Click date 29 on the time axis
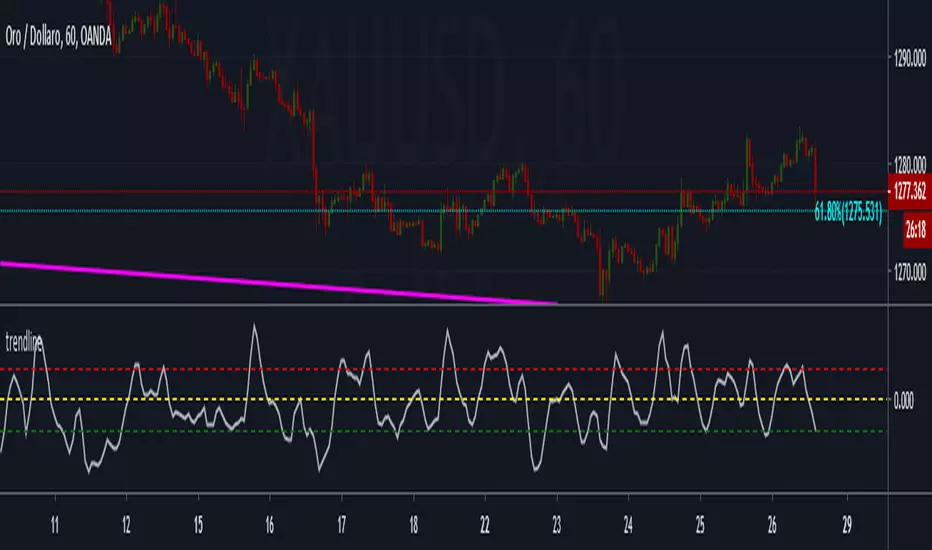 click(847, 525)
